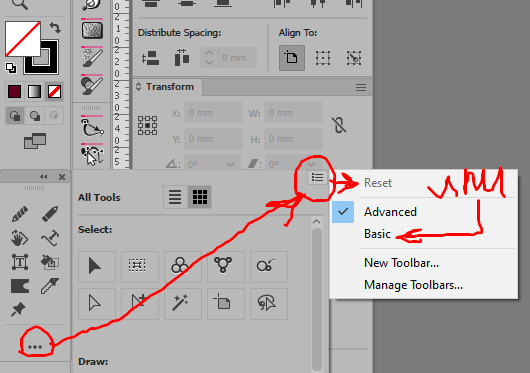Apply None to fill
Screen dimensions: 530x373
click(54, 92)
